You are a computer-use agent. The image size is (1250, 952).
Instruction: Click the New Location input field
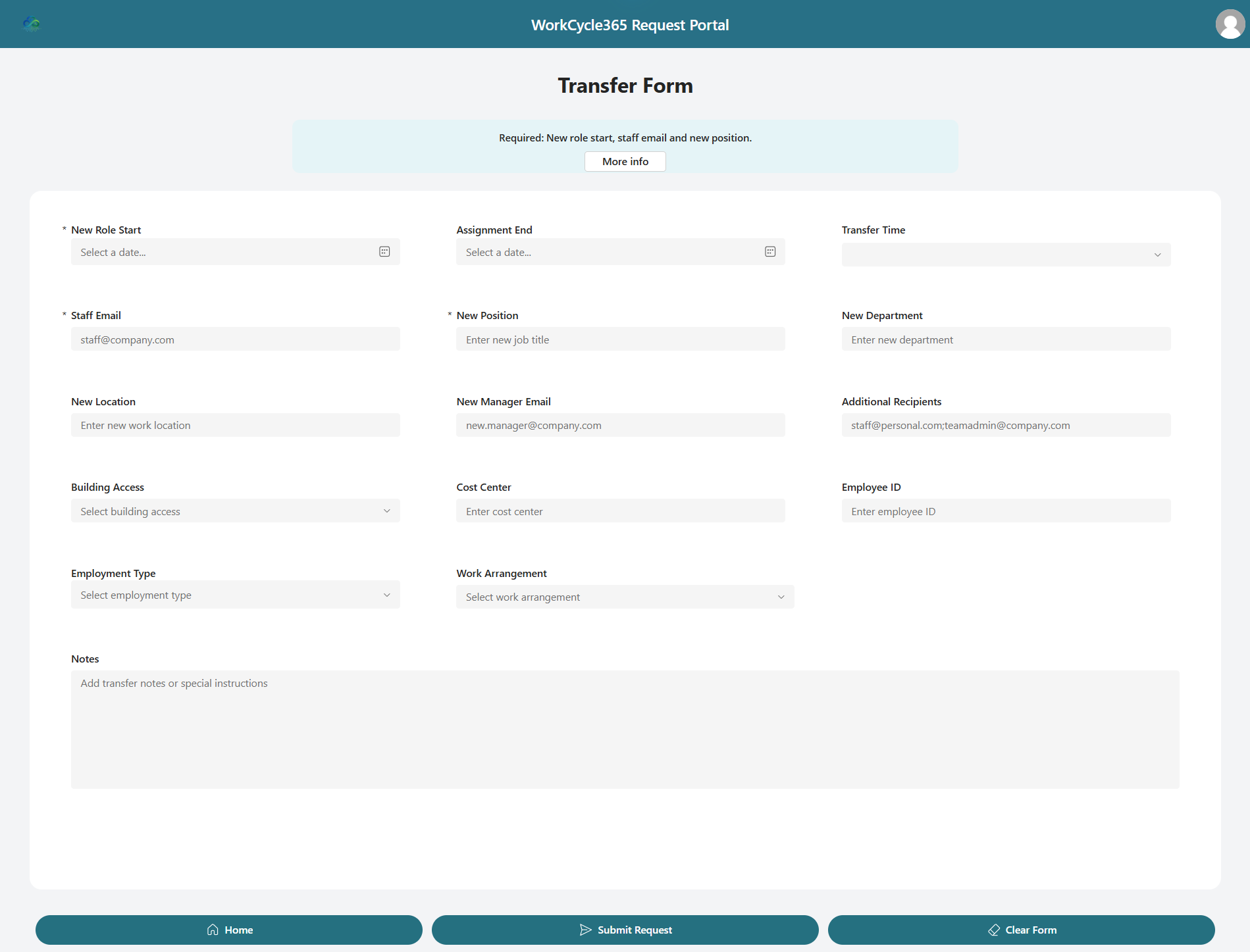click(x=235, y=425)
